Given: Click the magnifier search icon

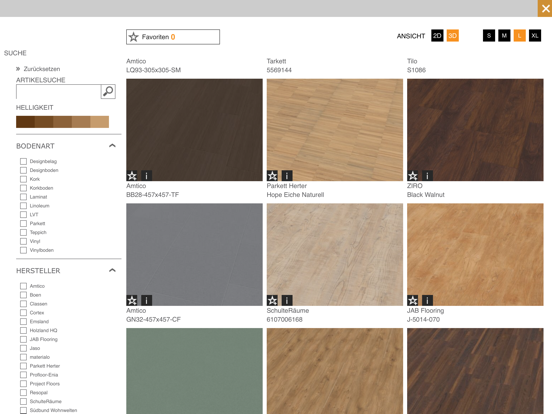Looking at the screenshot, I should tap(108, 92).
